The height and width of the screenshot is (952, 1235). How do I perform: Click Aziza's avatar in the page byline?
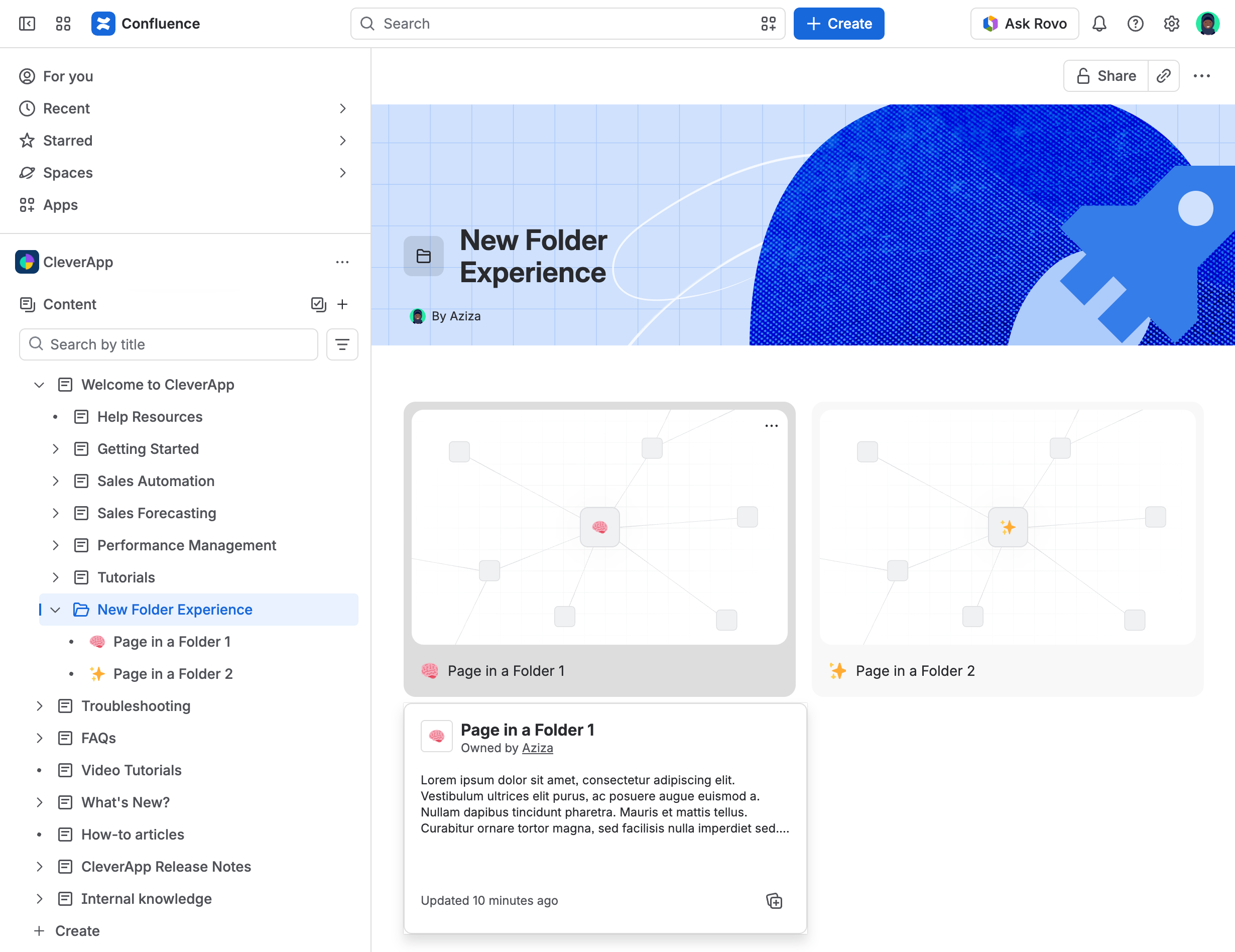(x=417, y=316)
